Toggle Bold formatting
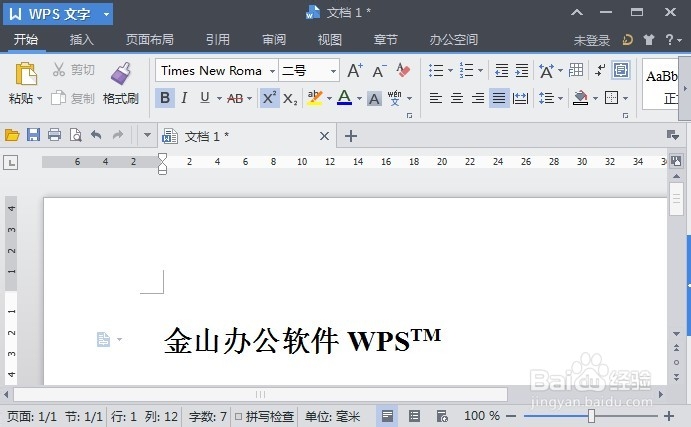691x427 pixels. (165, 98)
